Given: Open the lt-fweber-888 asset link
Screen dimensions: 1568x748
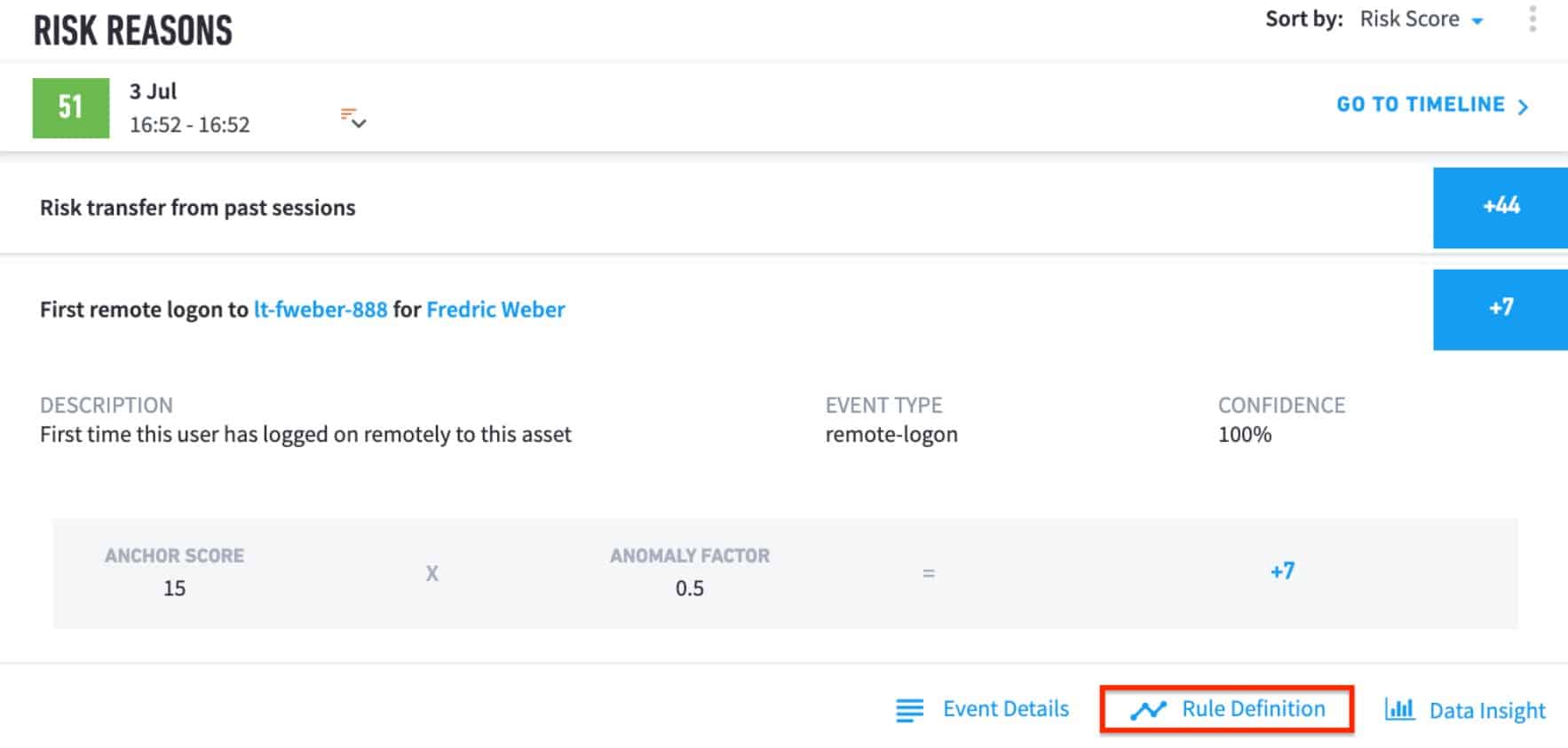Looking at the screenshot, I should tap(321, 310).
